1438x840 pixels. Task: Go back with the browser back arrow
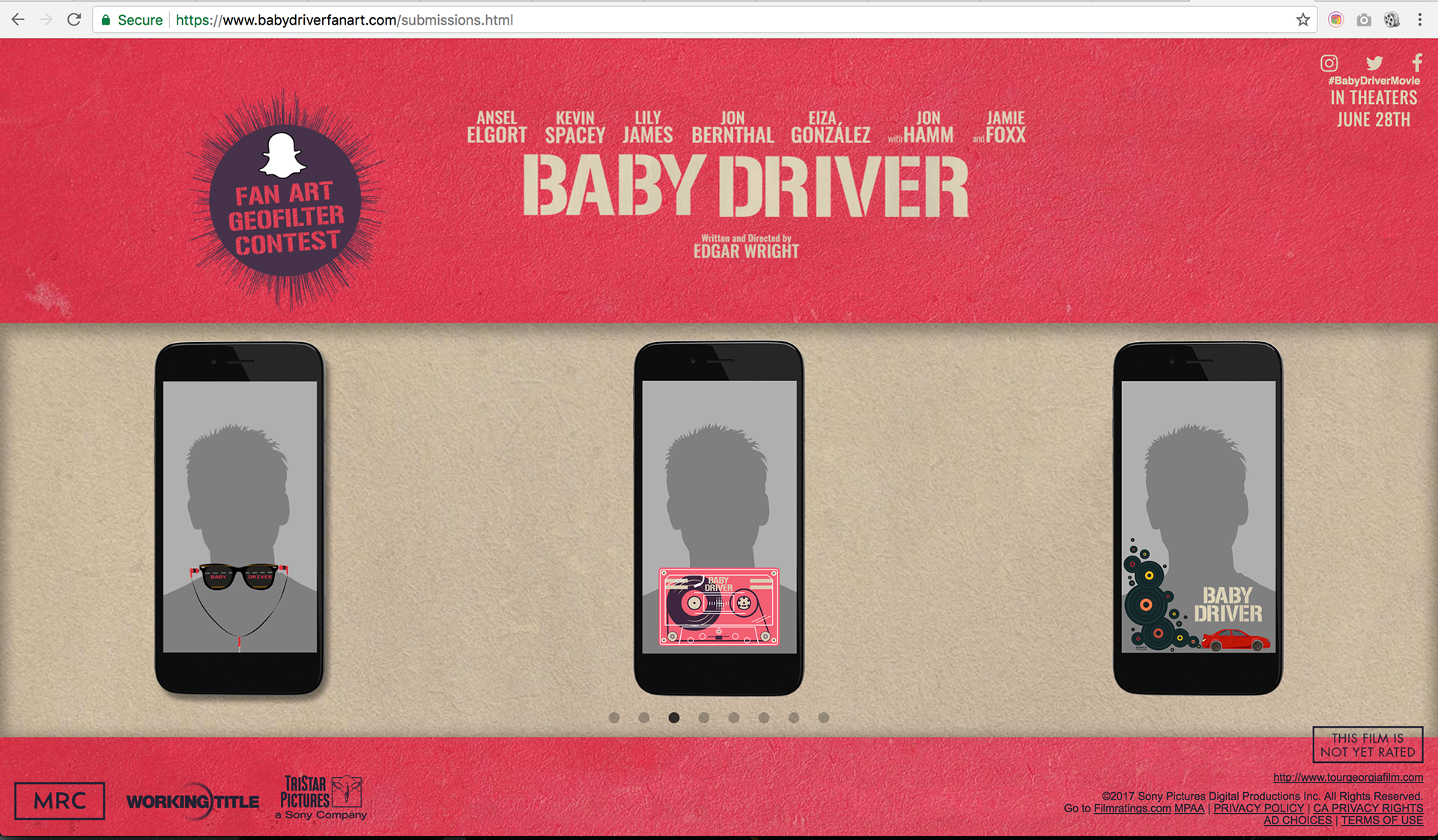click(18, 20)
